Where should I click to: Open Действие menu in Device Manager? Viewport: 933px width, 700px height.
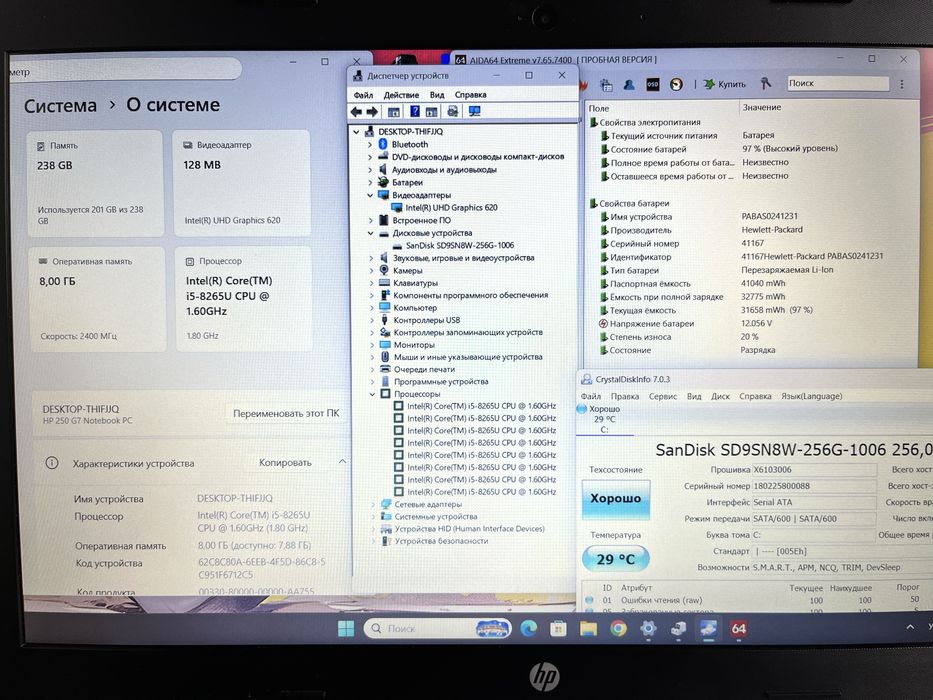[x=401, y=95]
